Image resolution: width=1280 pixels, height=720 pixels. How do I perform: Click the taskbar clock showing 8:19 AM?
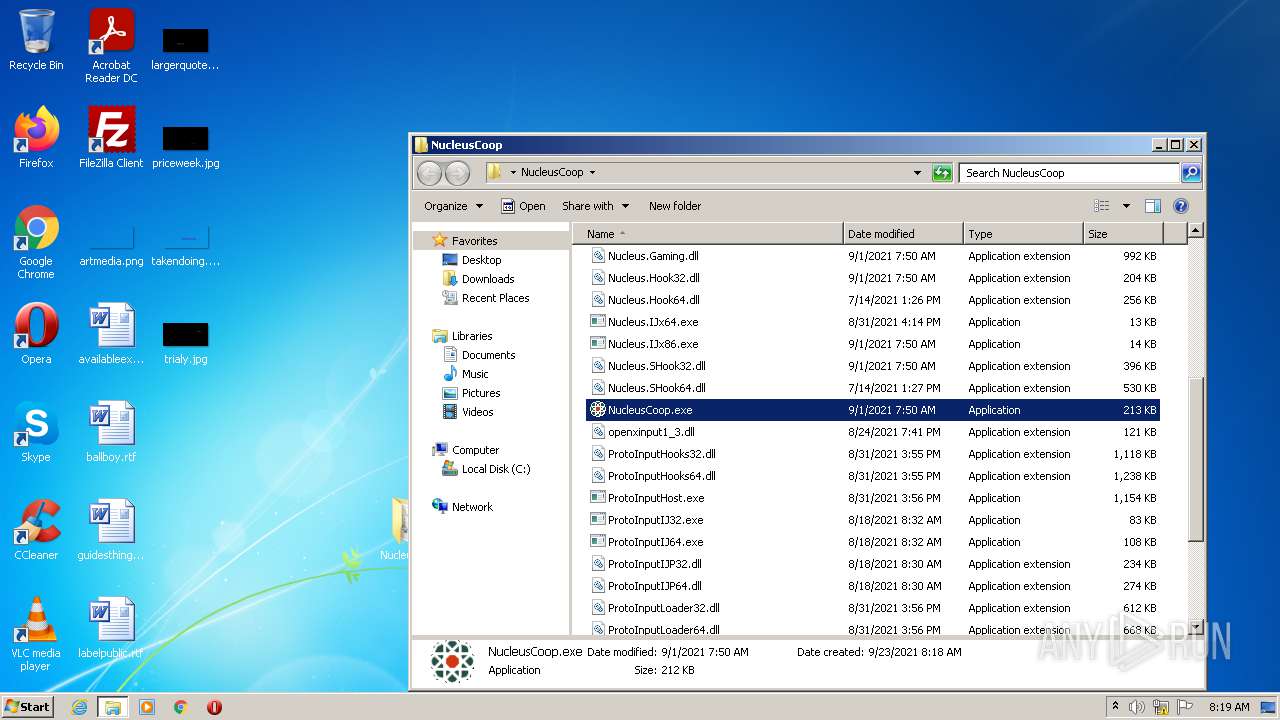1228,707
